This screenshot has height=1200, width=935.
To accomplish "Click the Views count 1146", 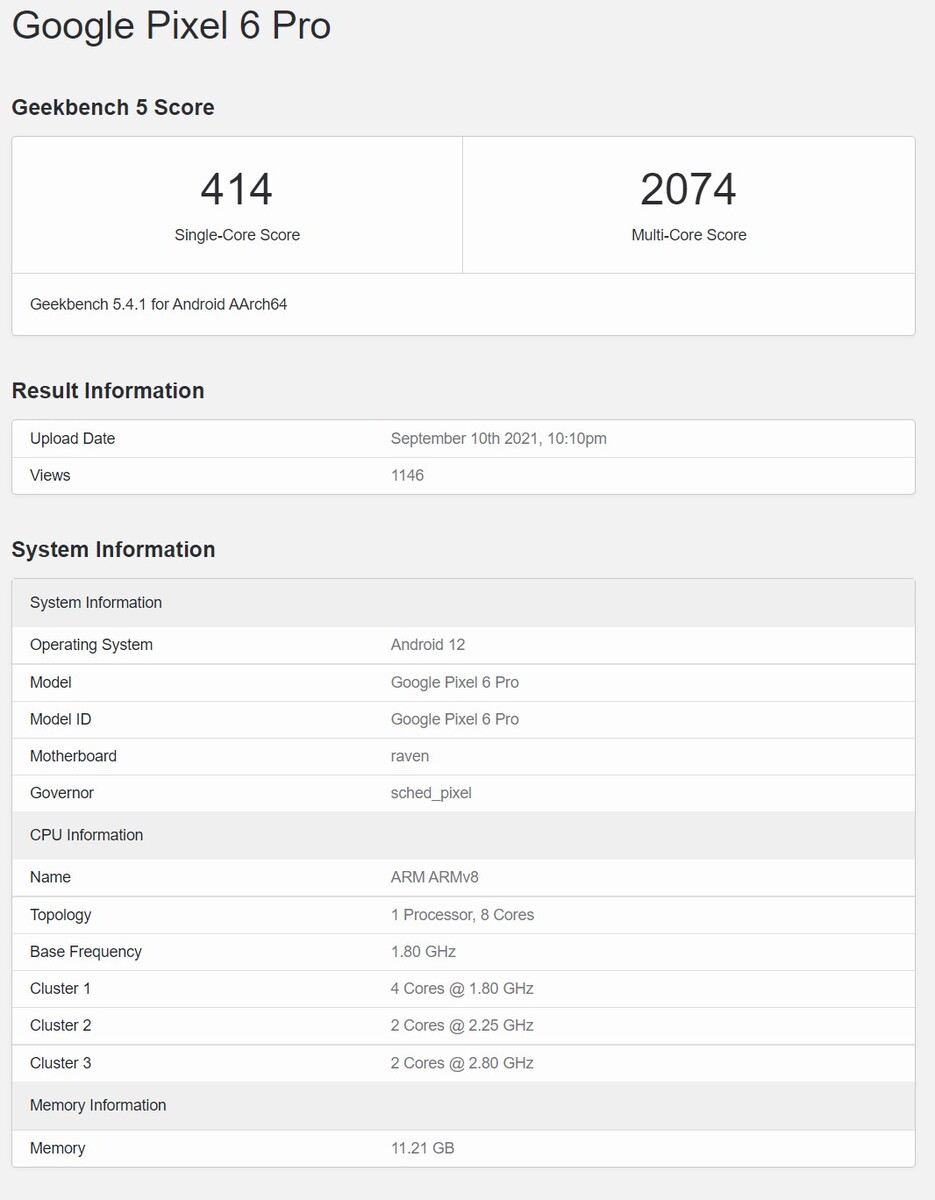I will coord(407,475).
